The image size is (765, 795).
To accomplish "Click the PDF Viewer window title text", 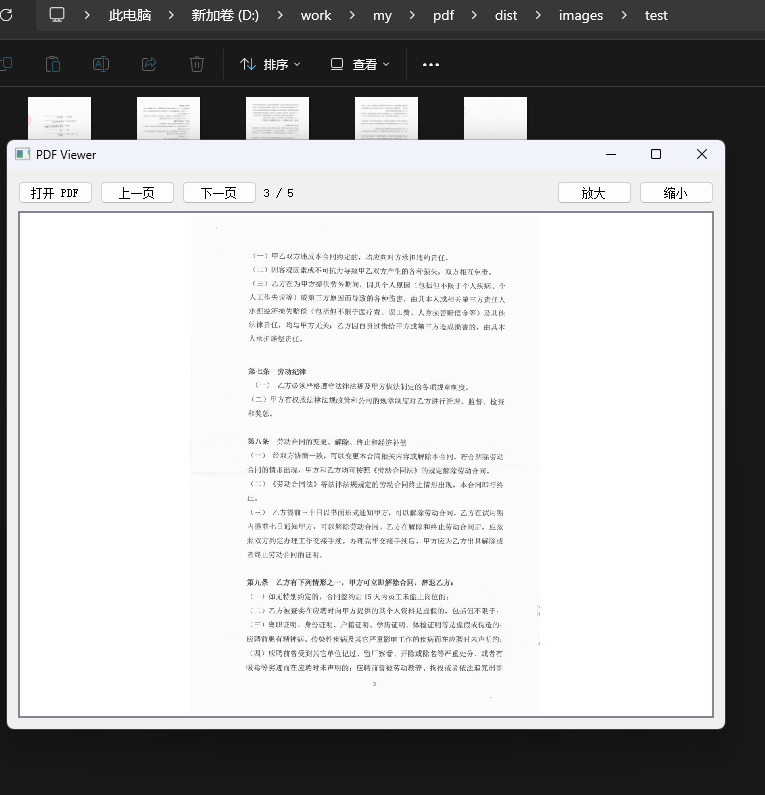I will pyautogui.click(x=66, y=155).
